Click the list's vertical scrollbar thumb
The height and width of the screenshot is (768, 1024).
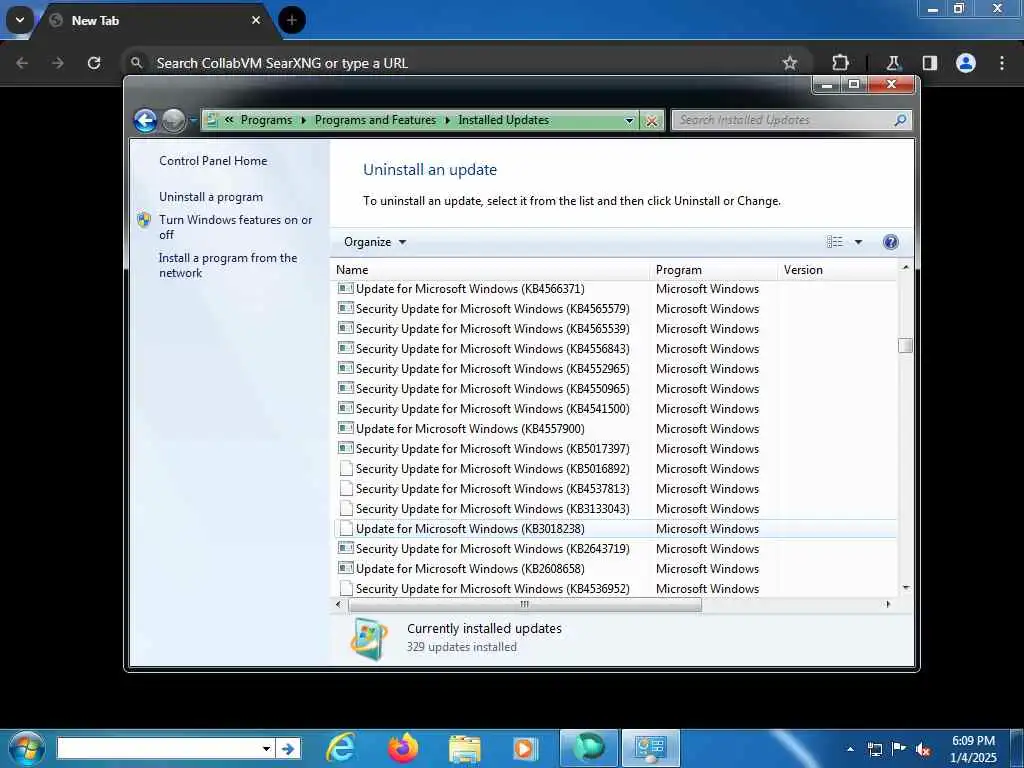pyautogui.click(x=905, y=345)
